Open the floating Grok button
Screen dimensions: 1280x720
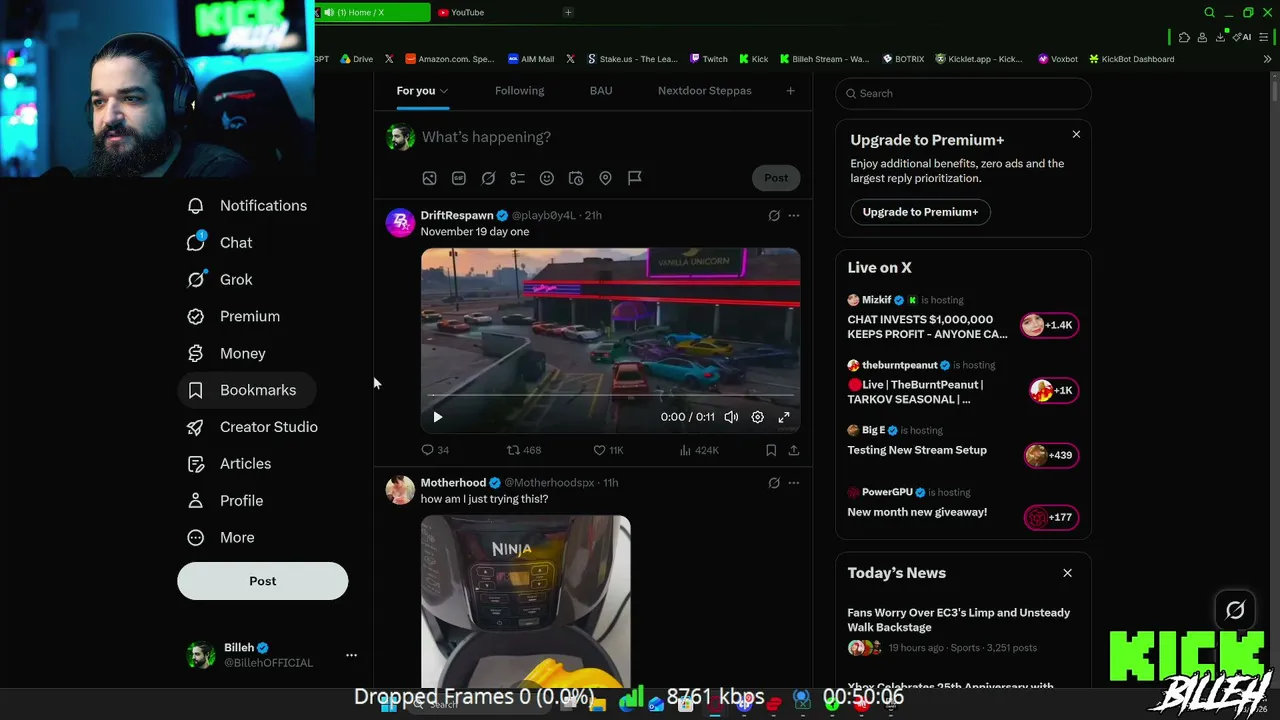point(1235,610)
